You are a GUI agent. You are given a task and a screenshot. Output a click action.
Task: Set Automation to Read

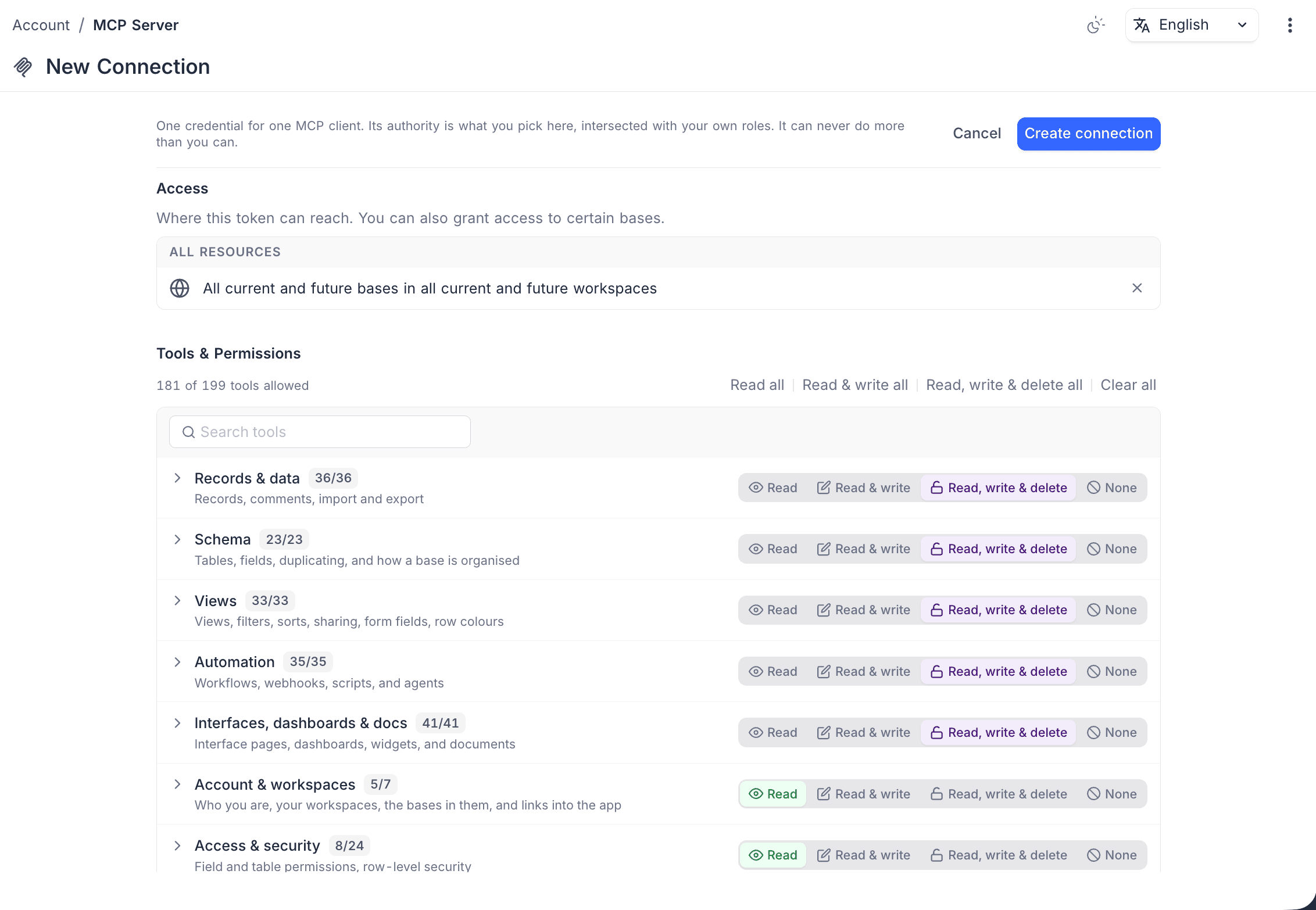pyautogui.click(x=773, y=671)
